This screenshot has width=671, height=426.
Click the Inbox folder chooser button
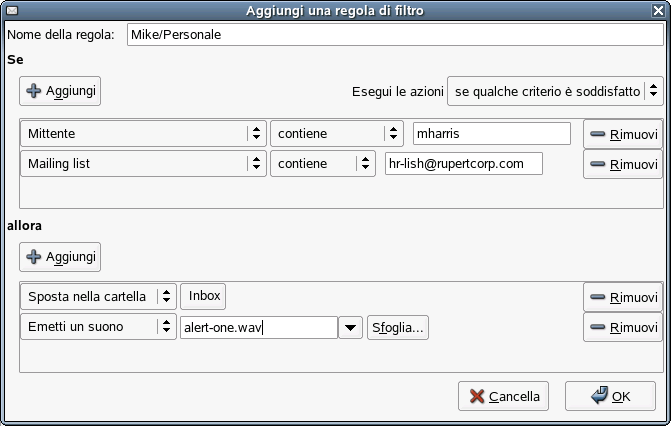pyautogui.click(x=204, y=297)
